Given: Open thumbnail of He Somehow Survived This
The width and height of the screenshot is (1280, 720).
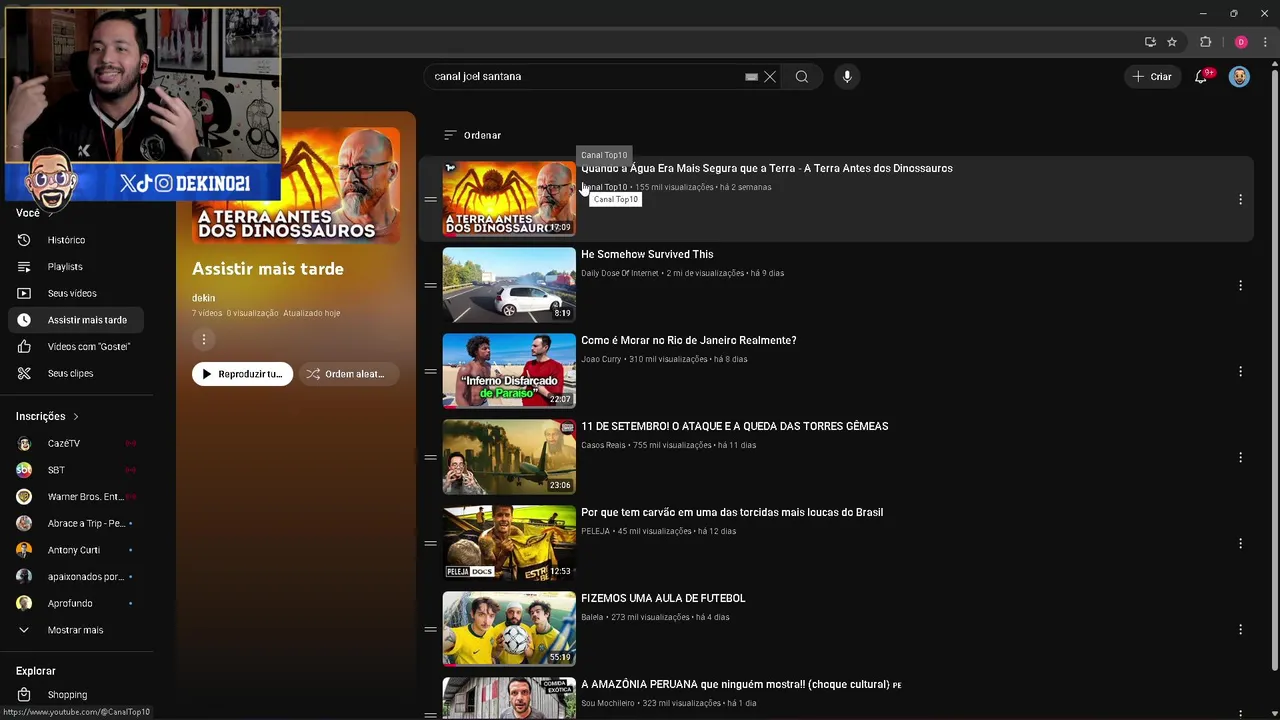Looking at the screenshot, I should pyautogui.click(x=509, y=285).
